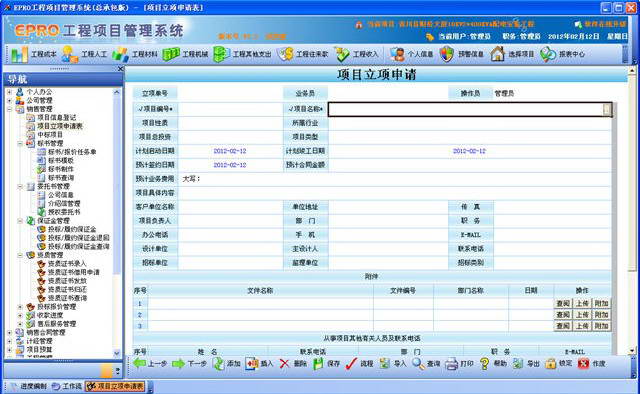The height and width of the screenshot is (394, 640).
Task: Collapse the 销售管理 tree node
Action: [x=9, y=109]
